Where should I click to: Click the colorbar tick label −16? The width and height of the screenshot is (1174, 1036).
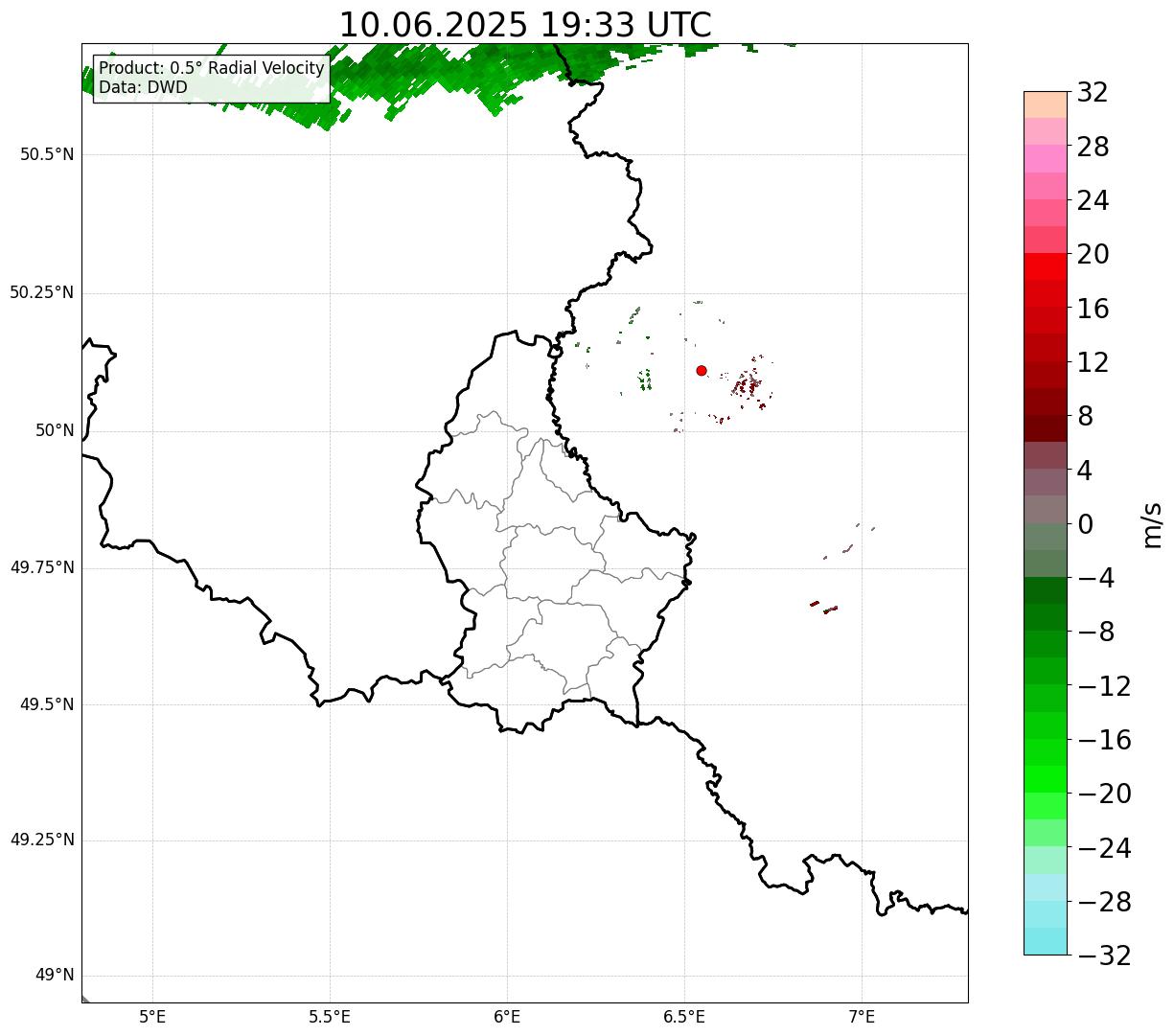click(1104, 740)
